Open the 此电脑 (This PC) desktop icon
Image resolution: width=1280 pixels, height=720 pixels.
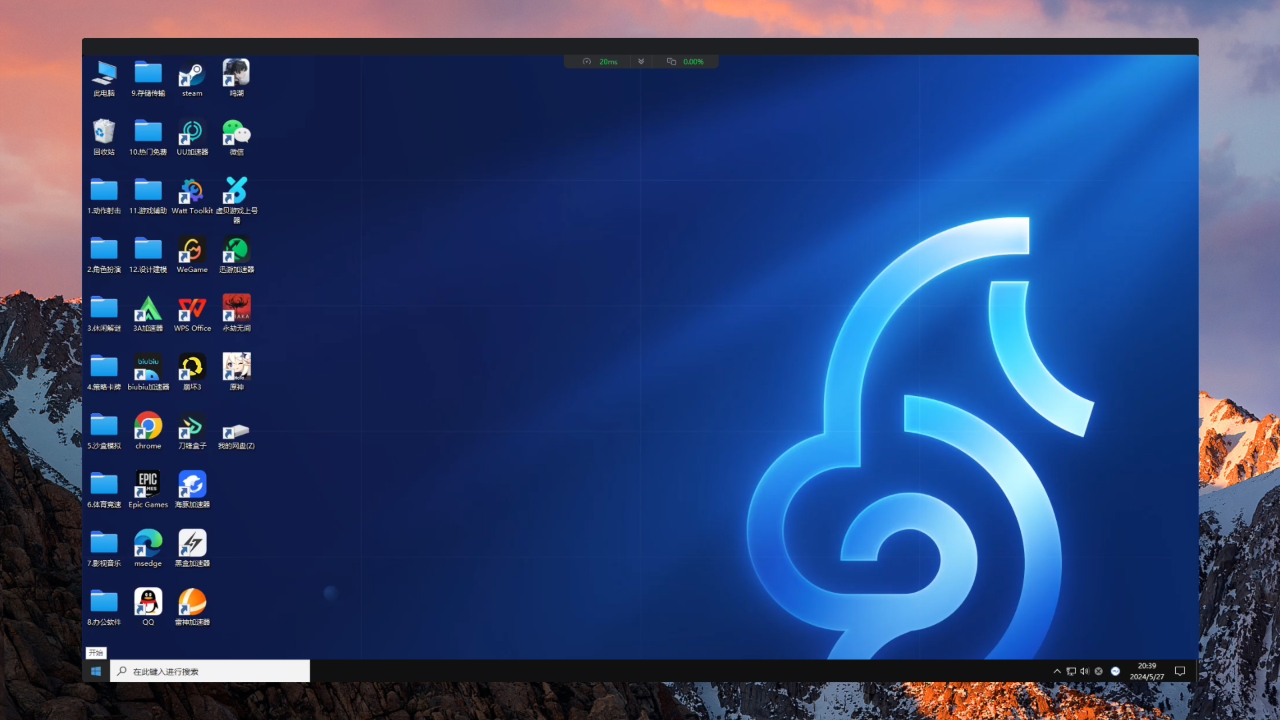[x=104, y=78]
